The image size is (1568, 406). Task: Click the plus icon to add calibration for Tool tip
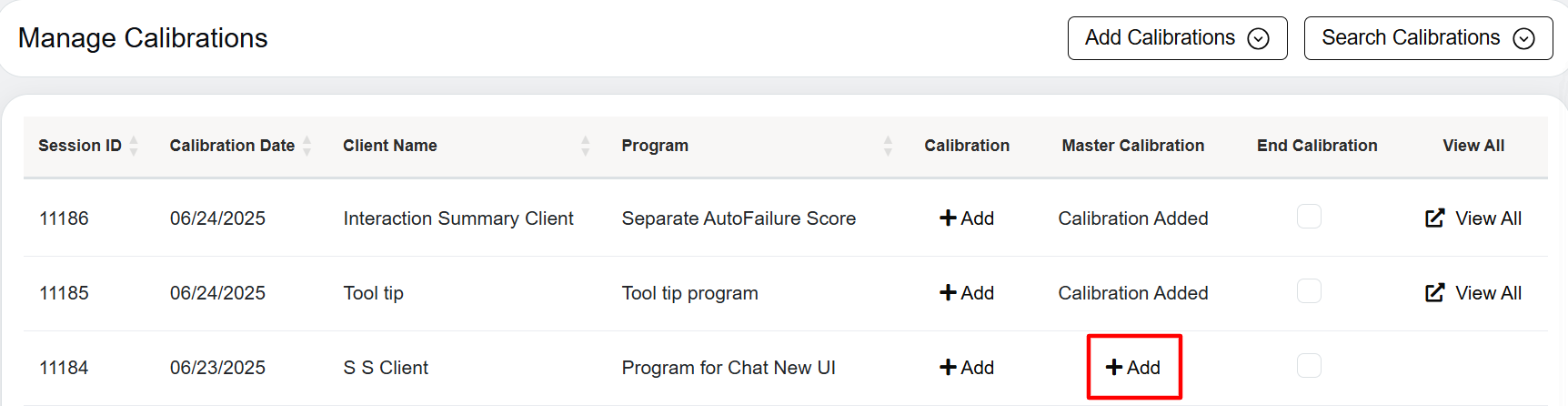[948, 293]
